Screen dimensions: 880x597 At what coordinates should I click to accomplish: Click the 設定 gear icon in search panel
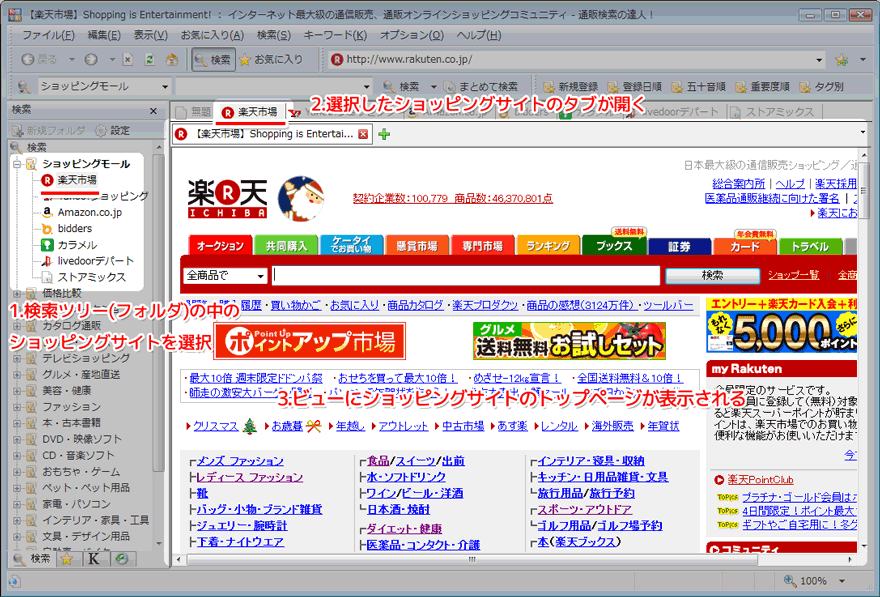[x=100, y=131]
